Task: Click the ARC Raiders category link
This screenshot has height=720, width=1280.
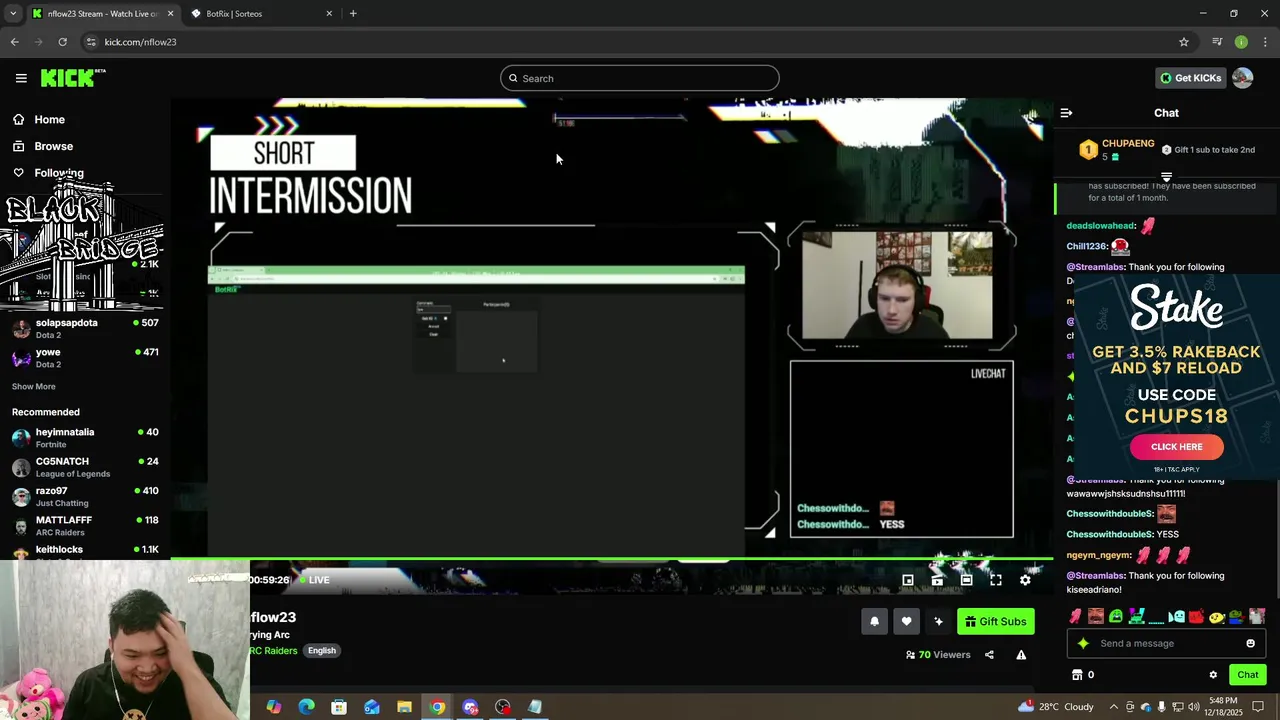Action: pos(274,651)
